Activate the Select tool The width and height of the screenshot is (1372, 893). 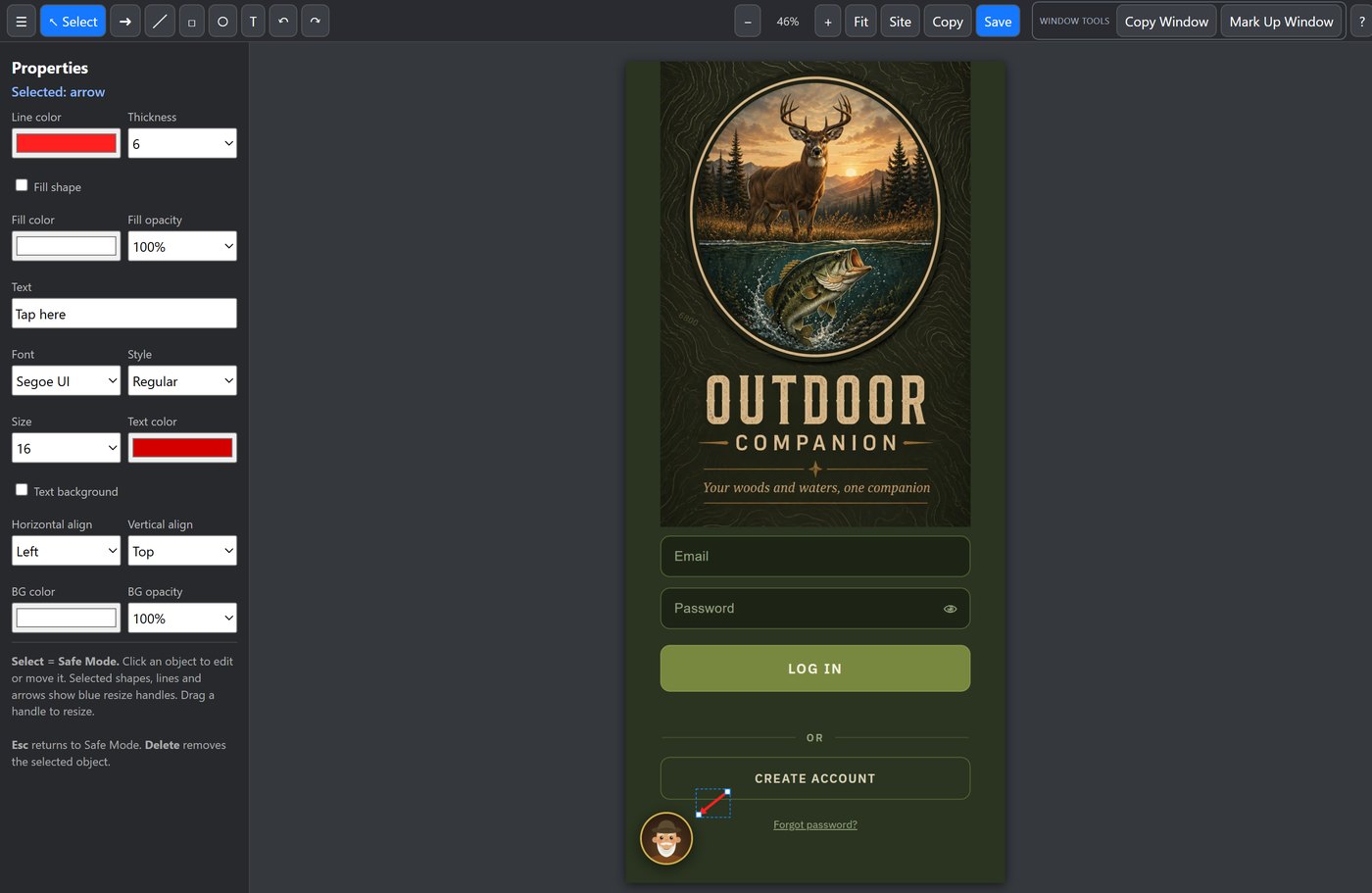73,22
